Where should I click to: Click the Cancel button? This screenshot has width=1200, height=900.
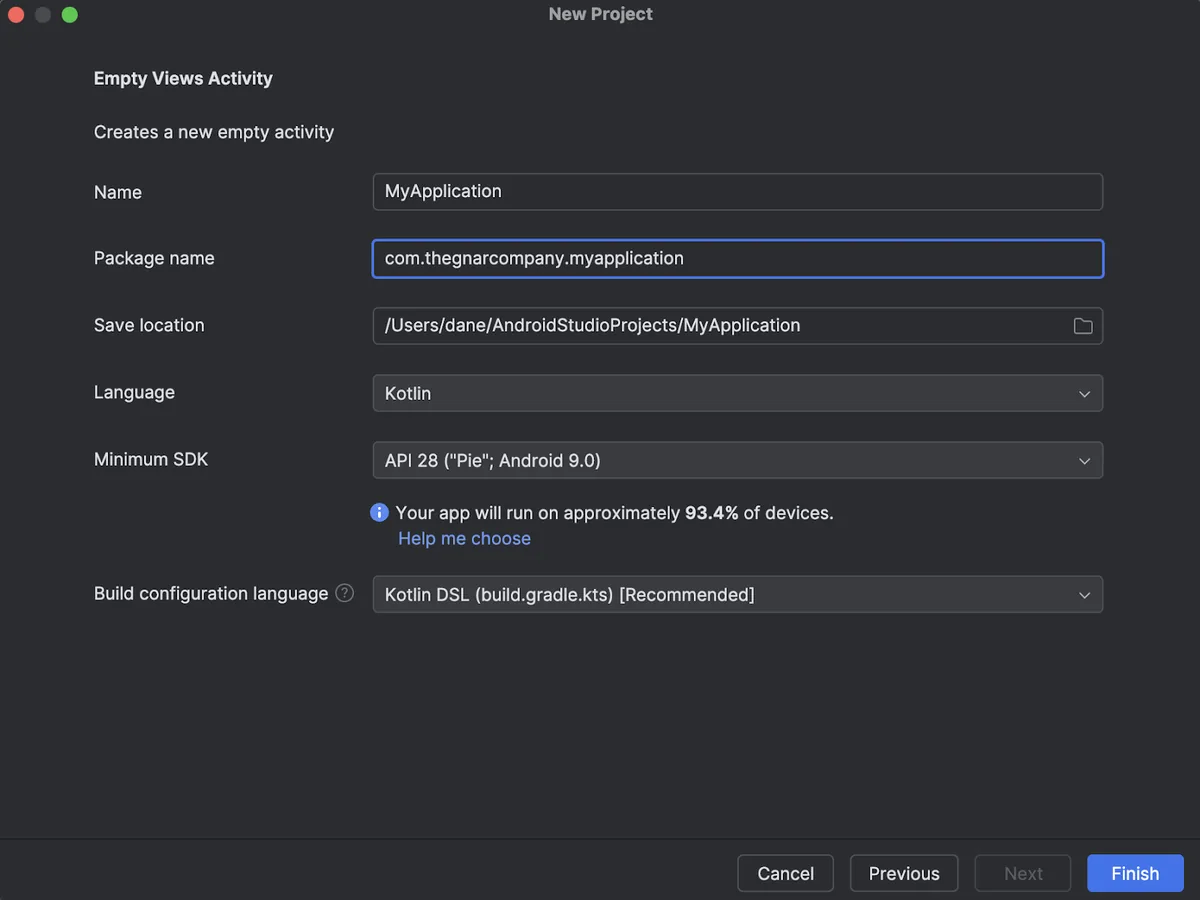point(785,873)
